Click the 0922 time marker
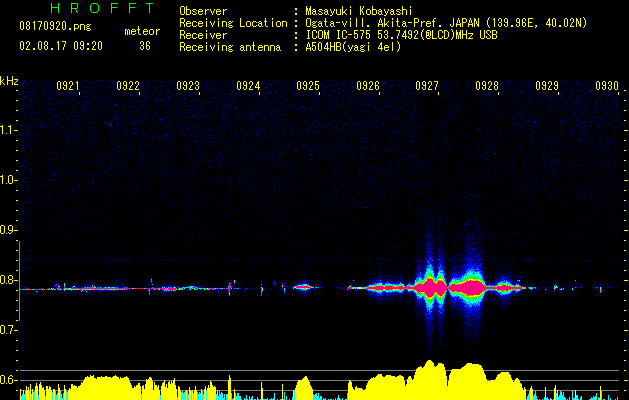Image resolution: width=629 pixels, height=400 pixels. 128,86
